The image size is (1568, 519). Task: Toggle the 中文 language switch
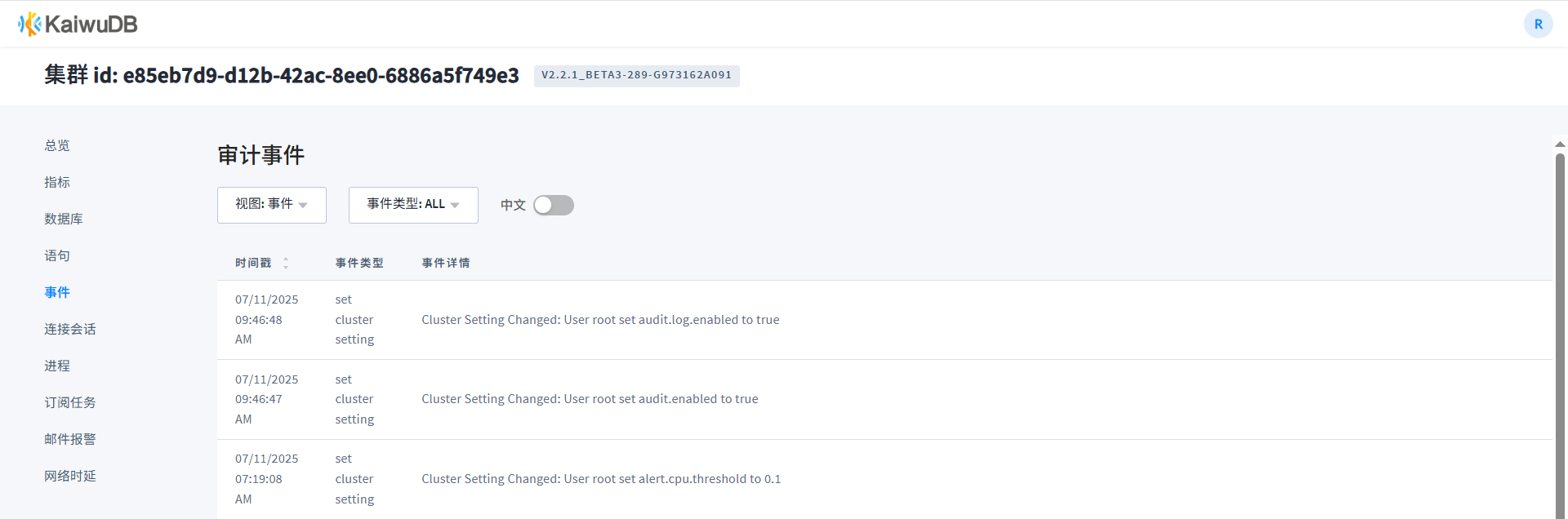pos(554,205)
